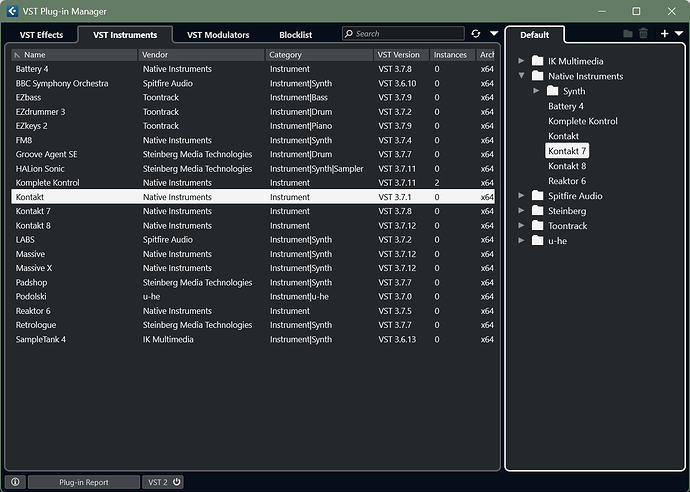The image size is (690, 492).
Task: Select Kontakt 8 in collection tree
Action: click(x=567, y=166)
